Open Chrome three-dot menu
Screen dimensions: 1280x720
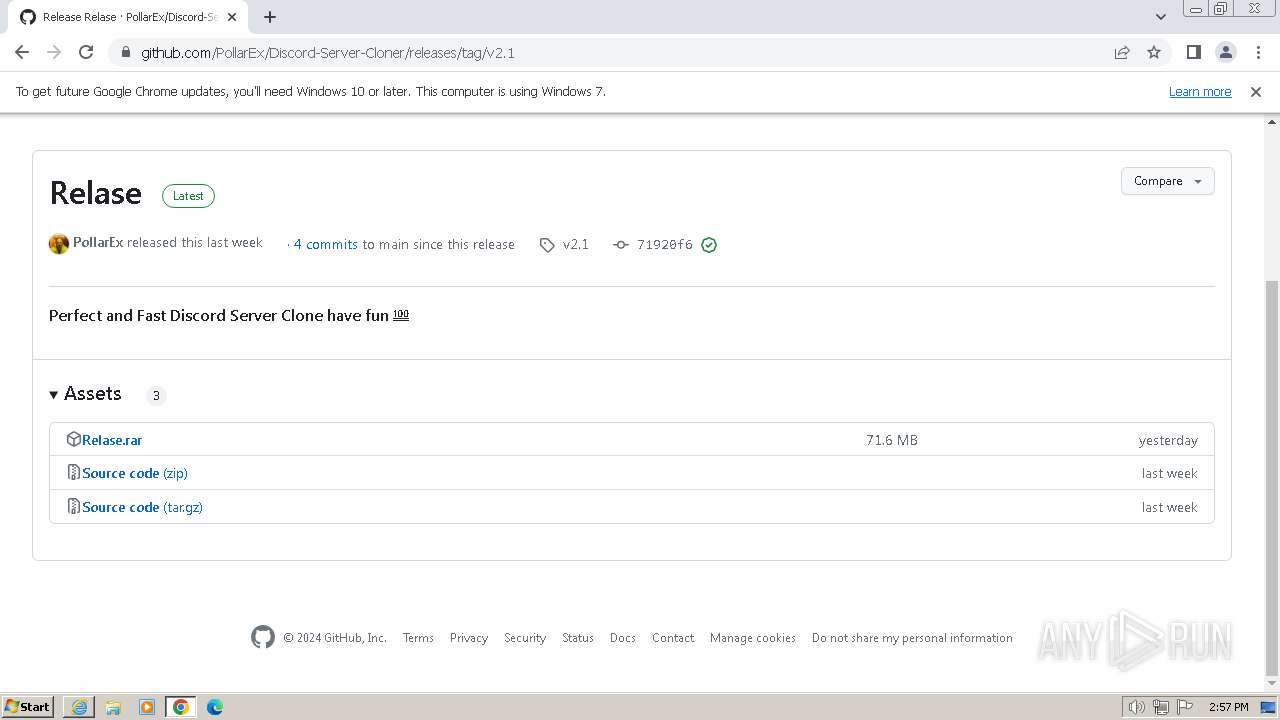(x=1258, y=53)
